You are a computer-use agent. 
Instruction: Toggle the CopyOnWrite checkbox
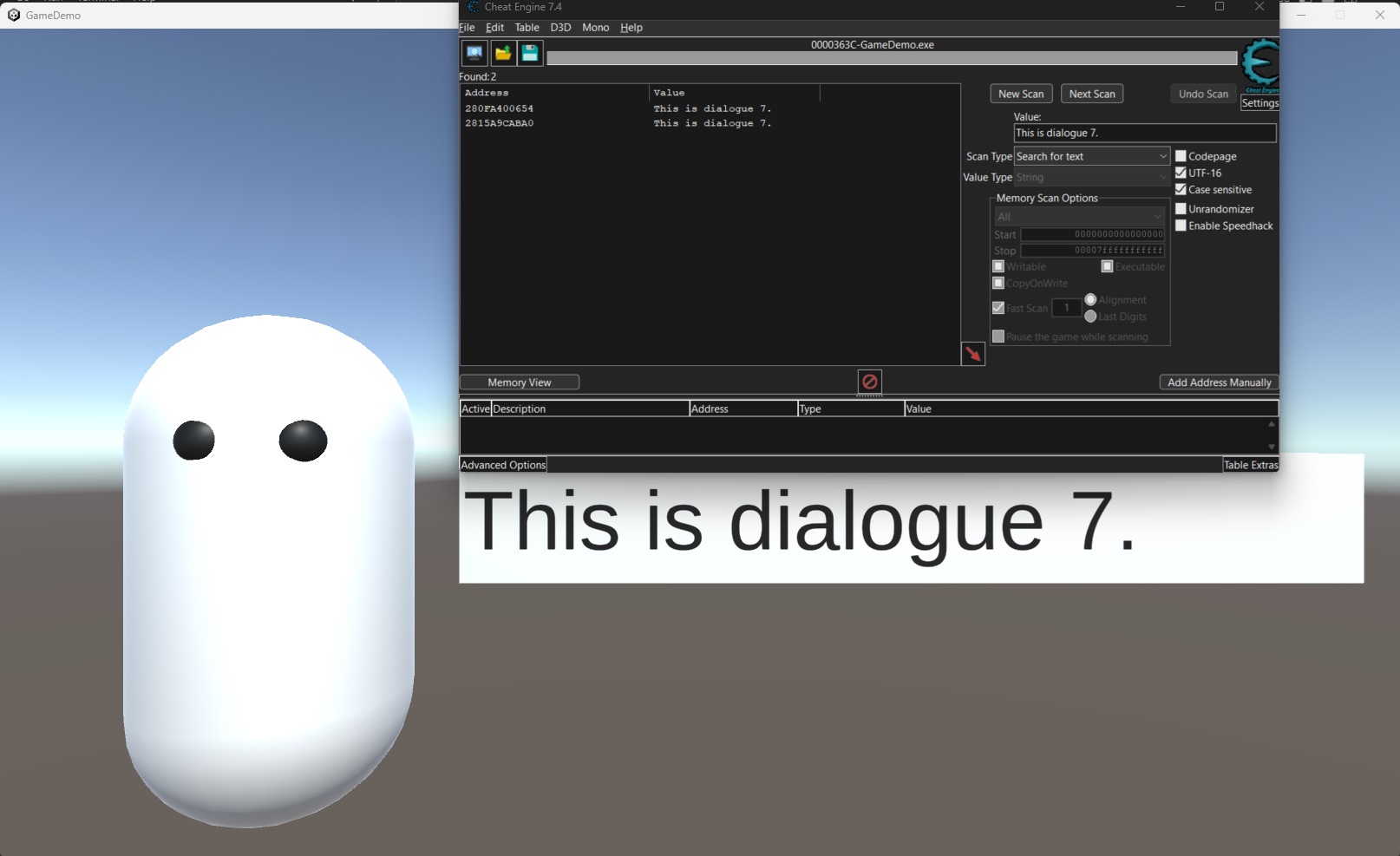(x=998, y=283)
